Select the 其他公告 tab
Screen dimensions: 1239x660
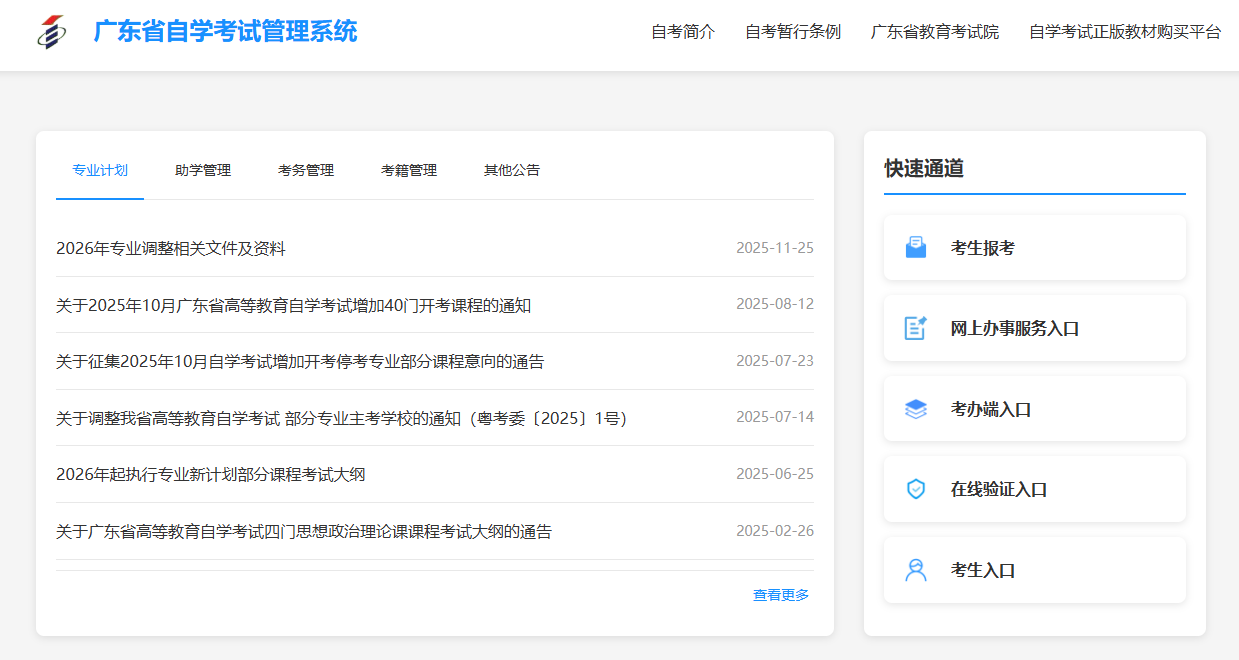click(511, 170)
